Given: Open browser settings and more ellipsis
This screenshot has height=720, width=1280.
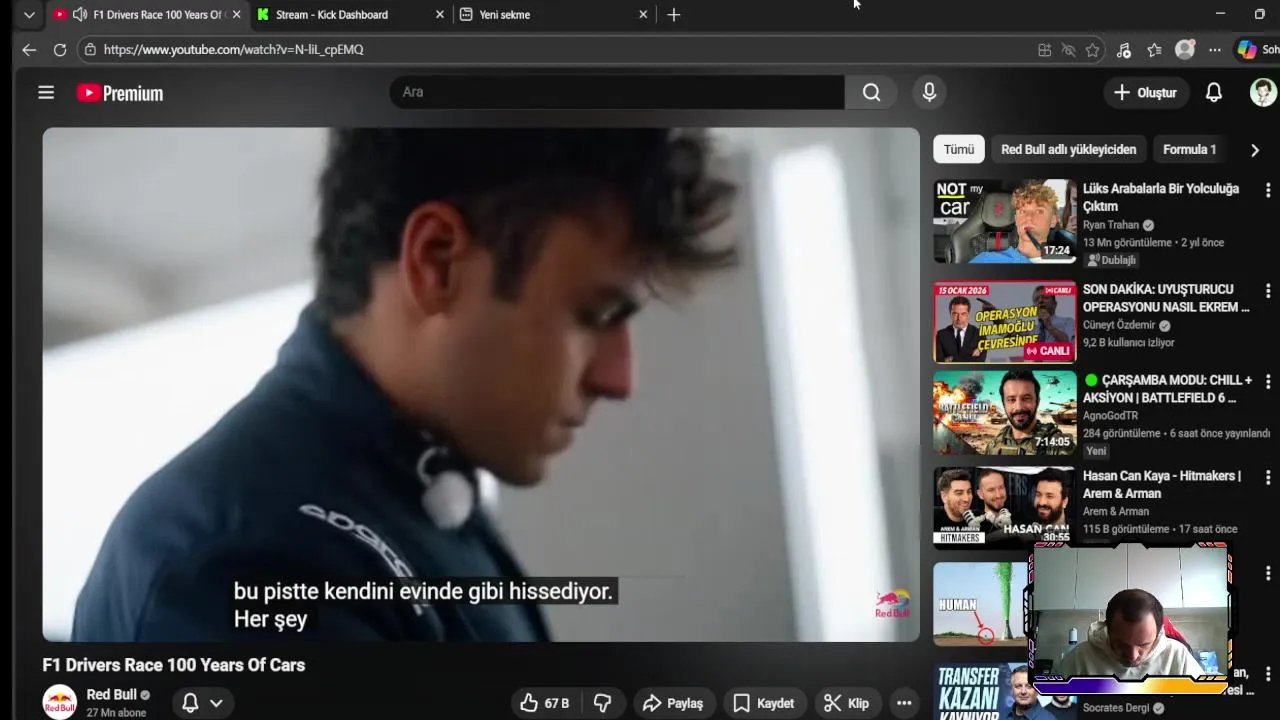Looking at the screenshot, I should [1214, 49].
